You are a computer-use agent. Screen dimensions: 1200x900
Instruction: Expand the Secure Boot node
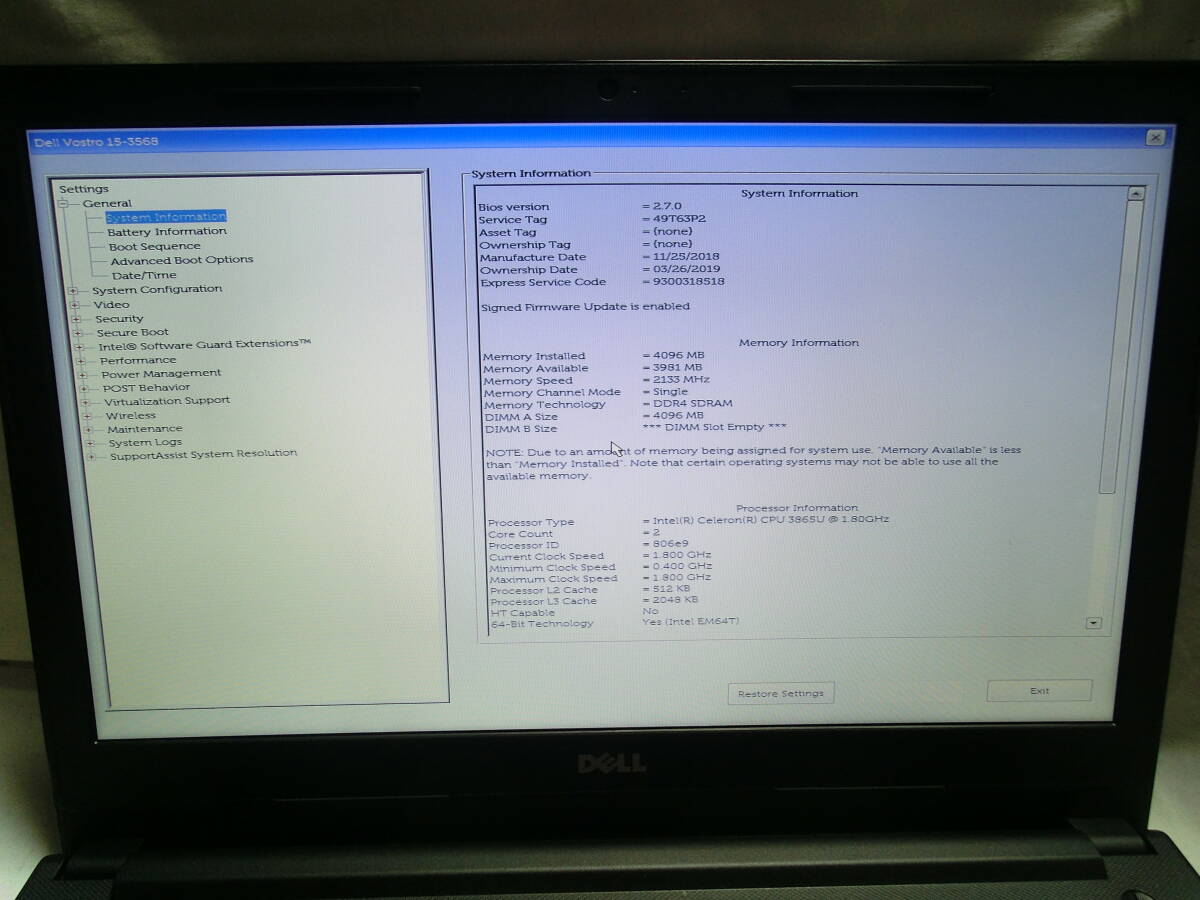tap(79, 333)
